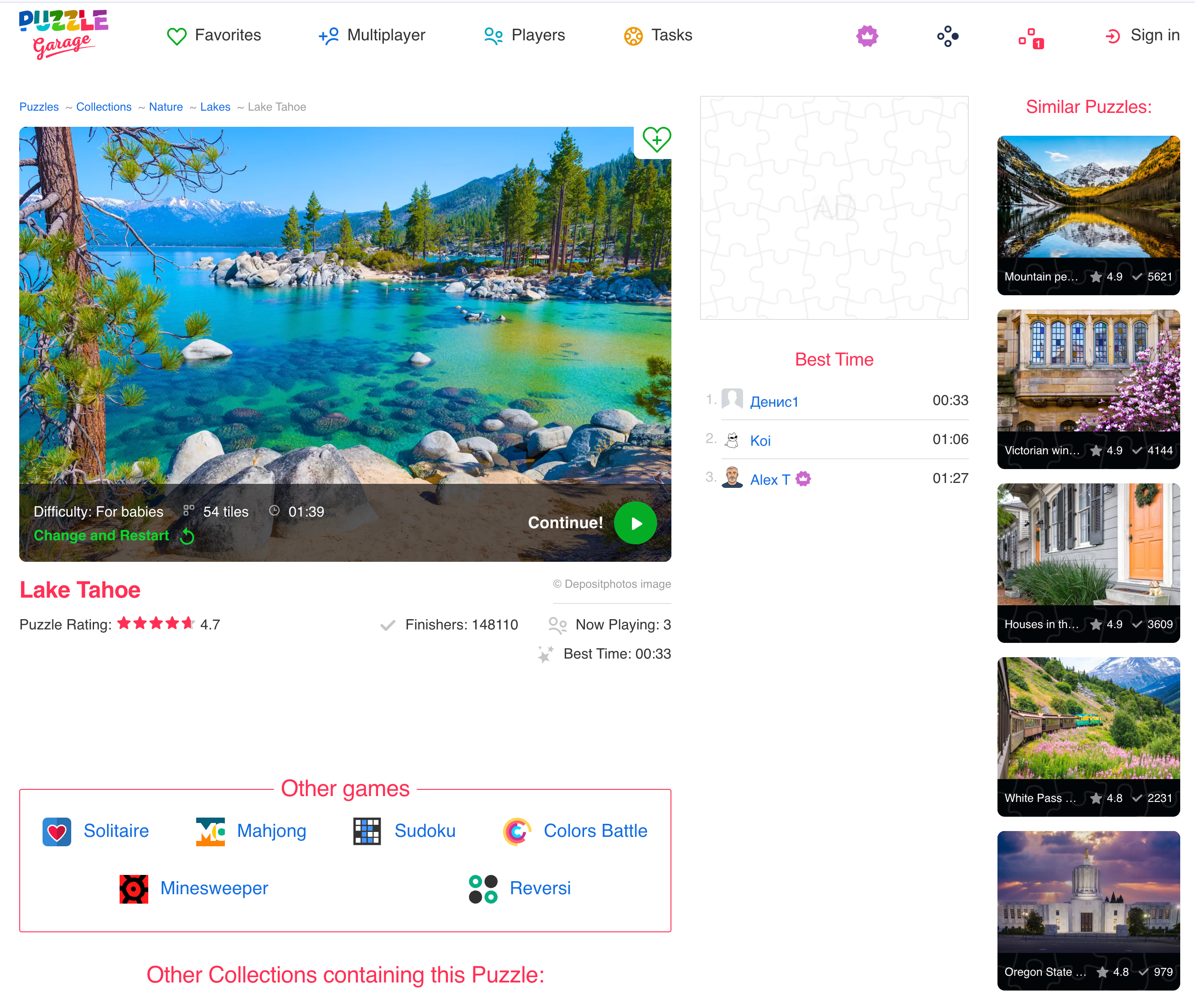Open the Favorites menu item

(x=214, y=35)
